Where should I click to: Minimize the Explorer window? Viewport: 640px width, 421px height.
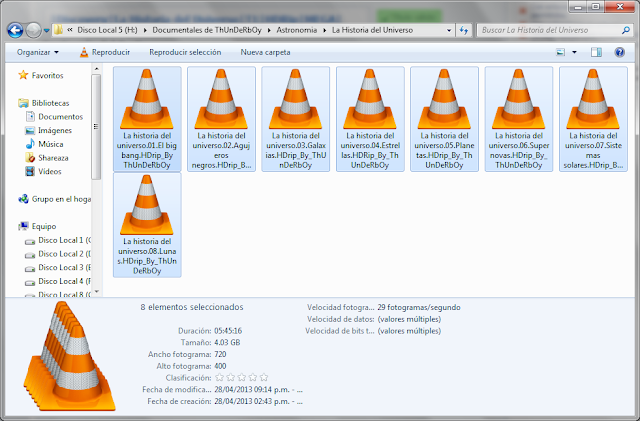point(578,7)
